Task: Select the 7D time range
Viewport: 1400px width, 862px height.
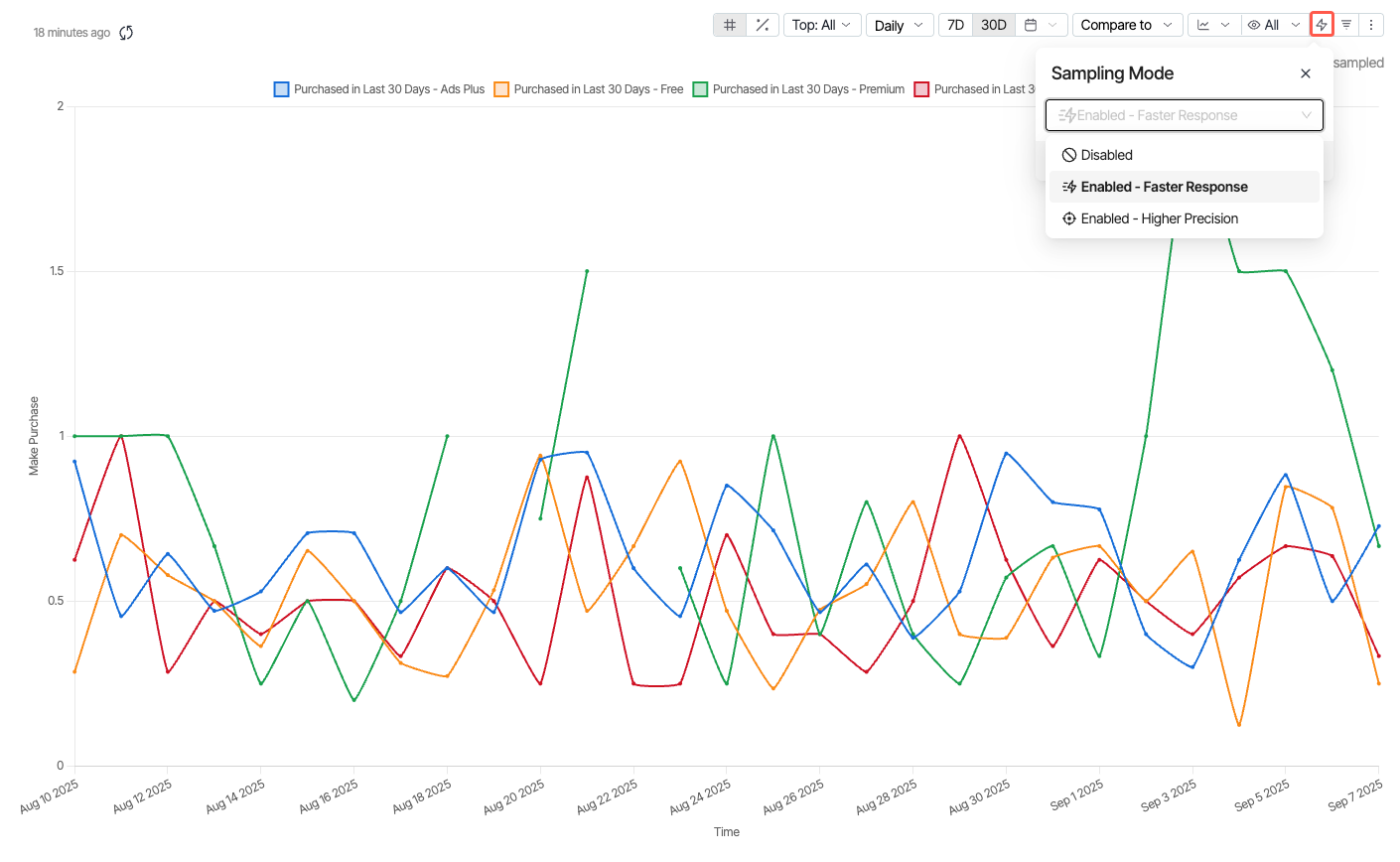Action: [955, 25]
